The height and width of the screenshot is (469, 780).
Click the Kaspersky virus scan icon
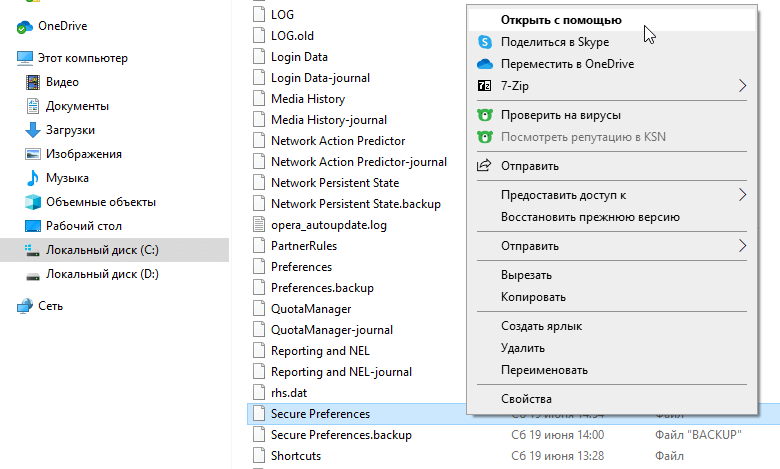tap(485, 115)
